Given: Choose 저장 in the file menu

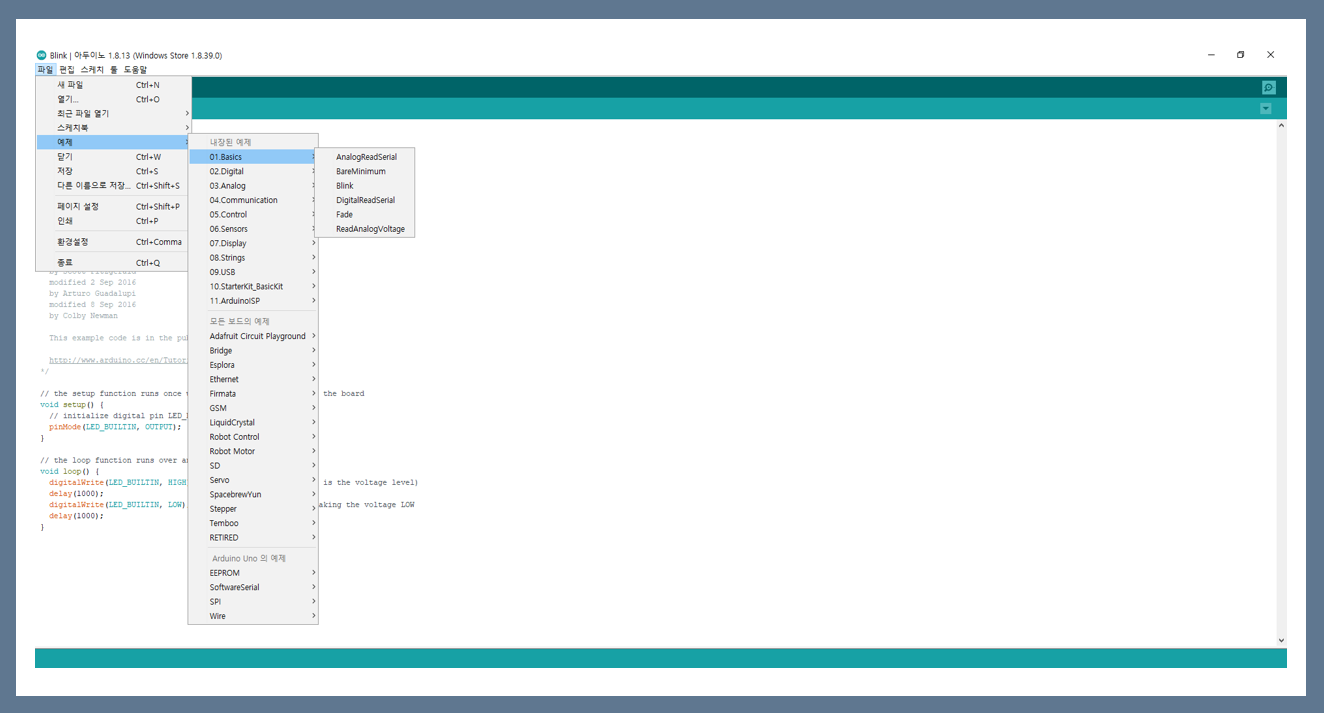Looking at the screenshot, I should [x=113, y=171].
